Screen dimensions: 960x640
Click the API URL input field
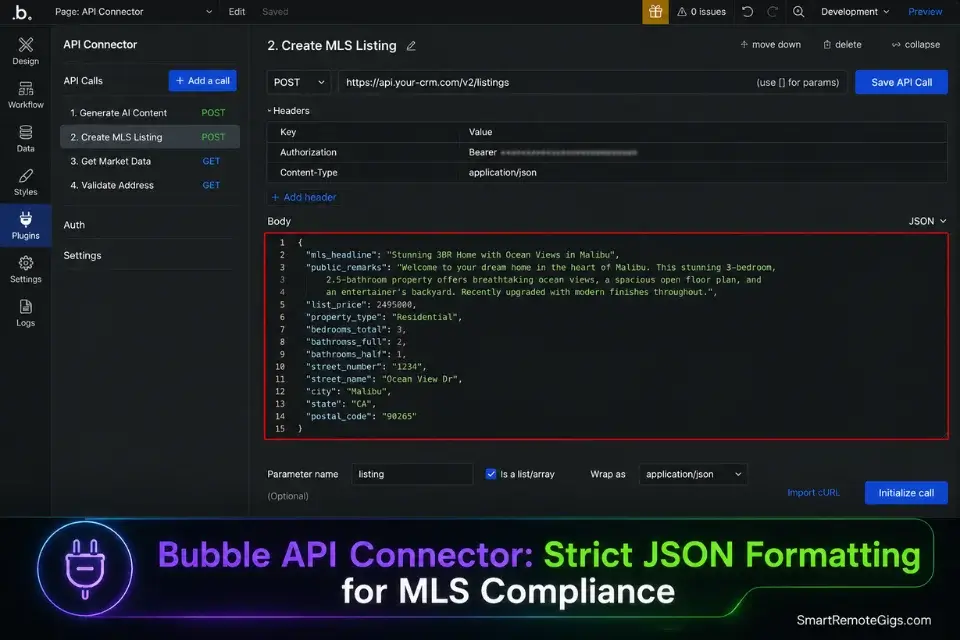click(x=593, y=82)
